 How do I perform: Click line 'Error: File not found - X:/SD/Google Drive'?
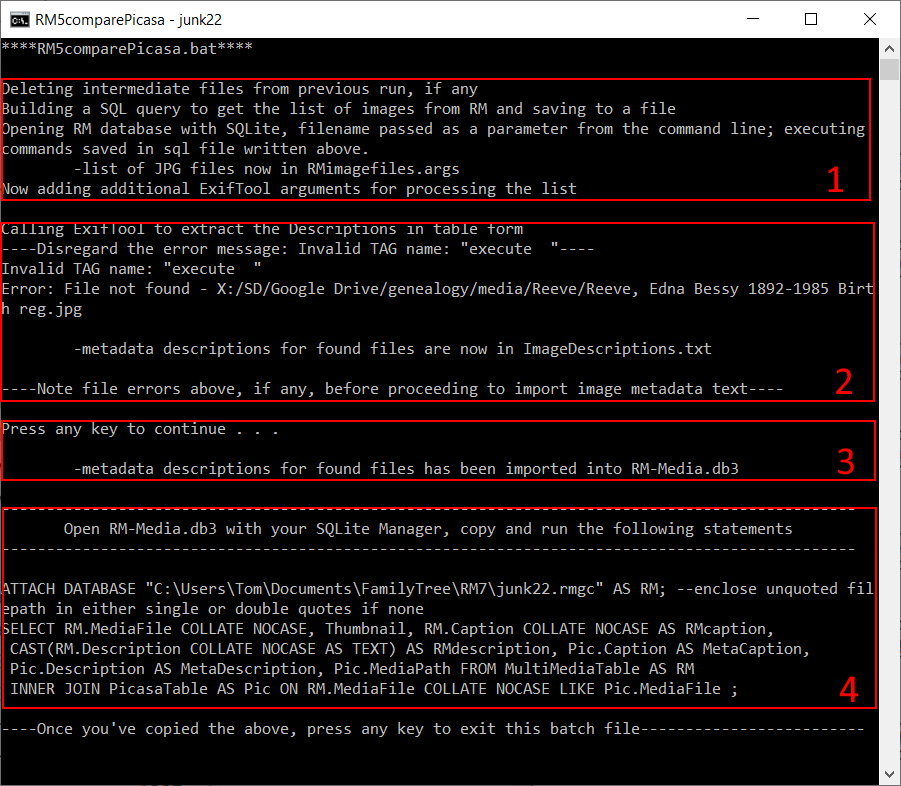point(437,289)
